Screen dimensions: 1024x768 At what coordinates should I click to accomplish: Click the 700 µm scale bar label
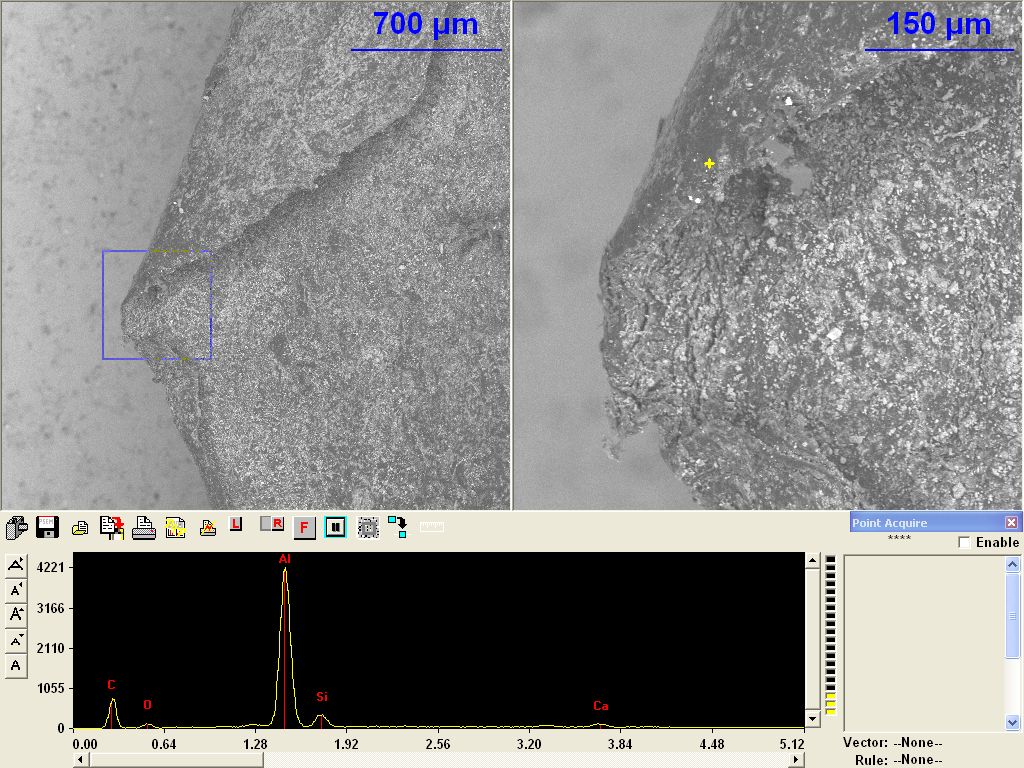click(x=425, y=24)
